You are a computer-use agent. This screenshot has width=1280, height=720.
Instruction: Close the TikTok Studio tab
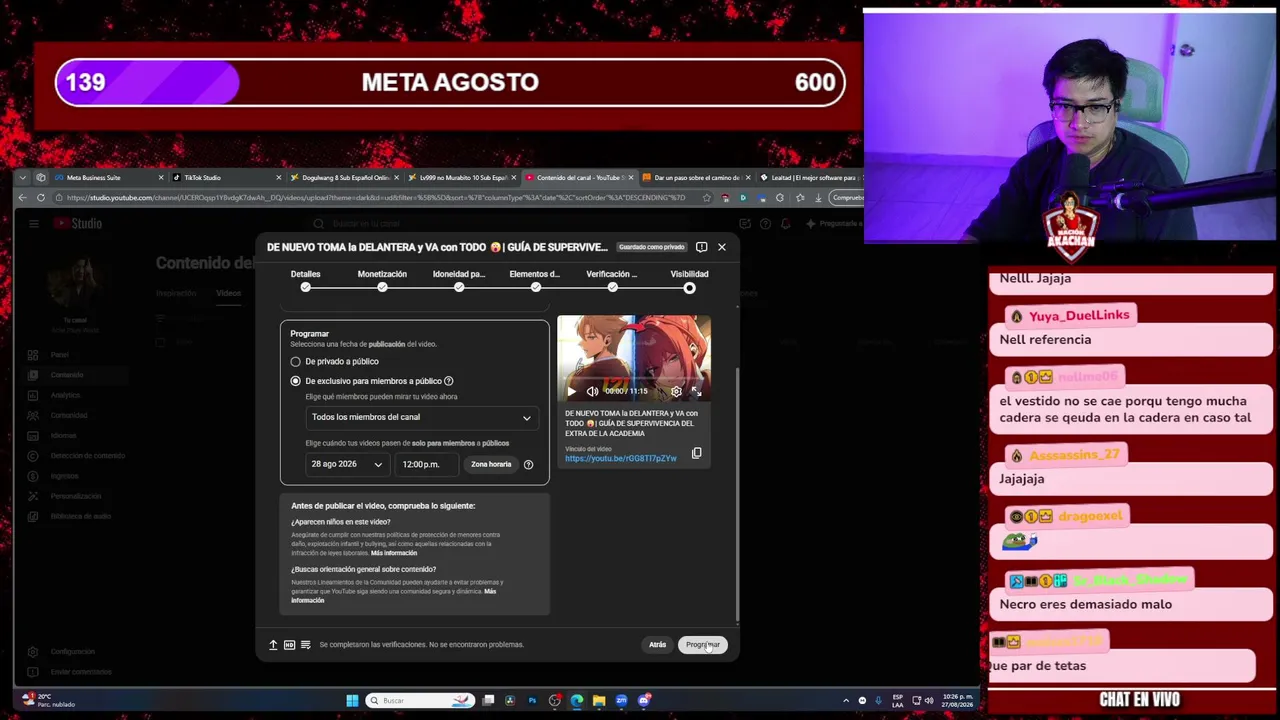point(279,178)
